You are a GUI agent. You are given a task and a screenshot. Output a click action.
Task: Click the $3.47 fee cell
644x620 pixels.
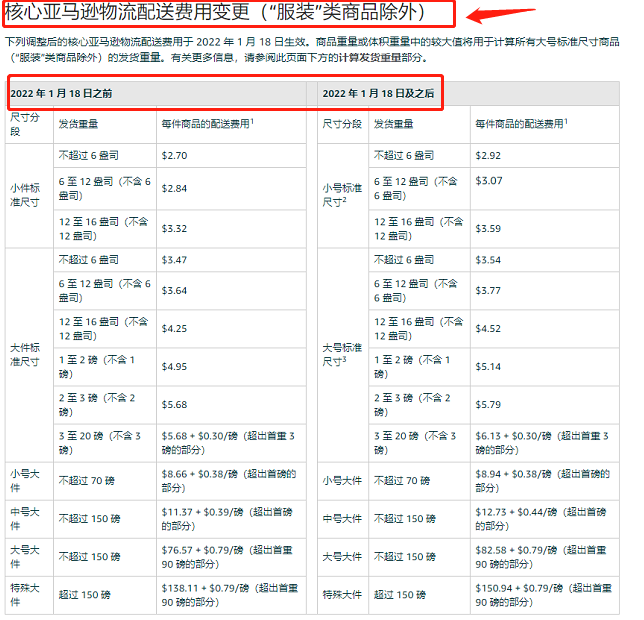point(231,260)
